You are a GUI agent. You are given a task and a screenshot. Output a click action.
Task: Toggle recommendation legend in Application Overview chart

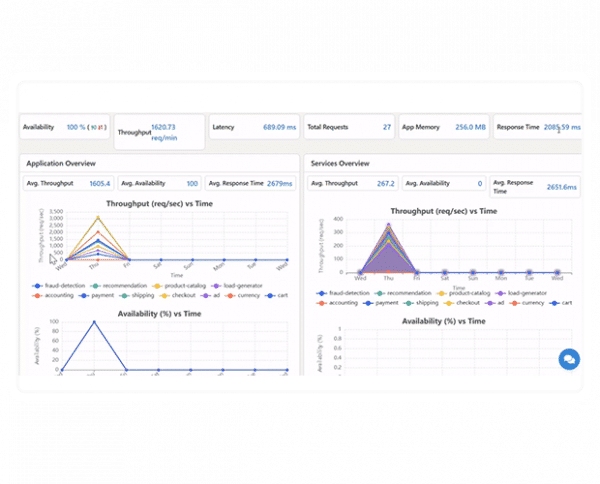(x=119, y=286)
